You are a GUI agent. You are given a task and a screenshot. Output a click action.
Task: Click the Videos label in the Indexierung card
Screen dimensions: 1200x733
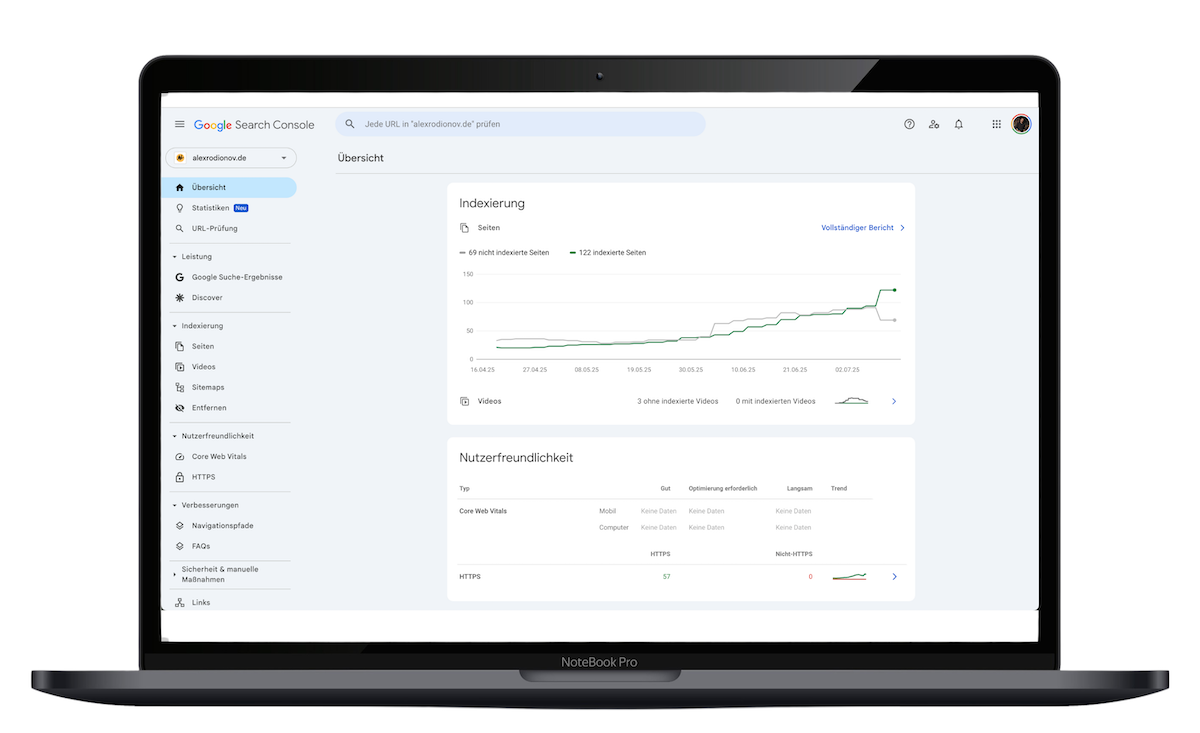[x=490, y=401]
